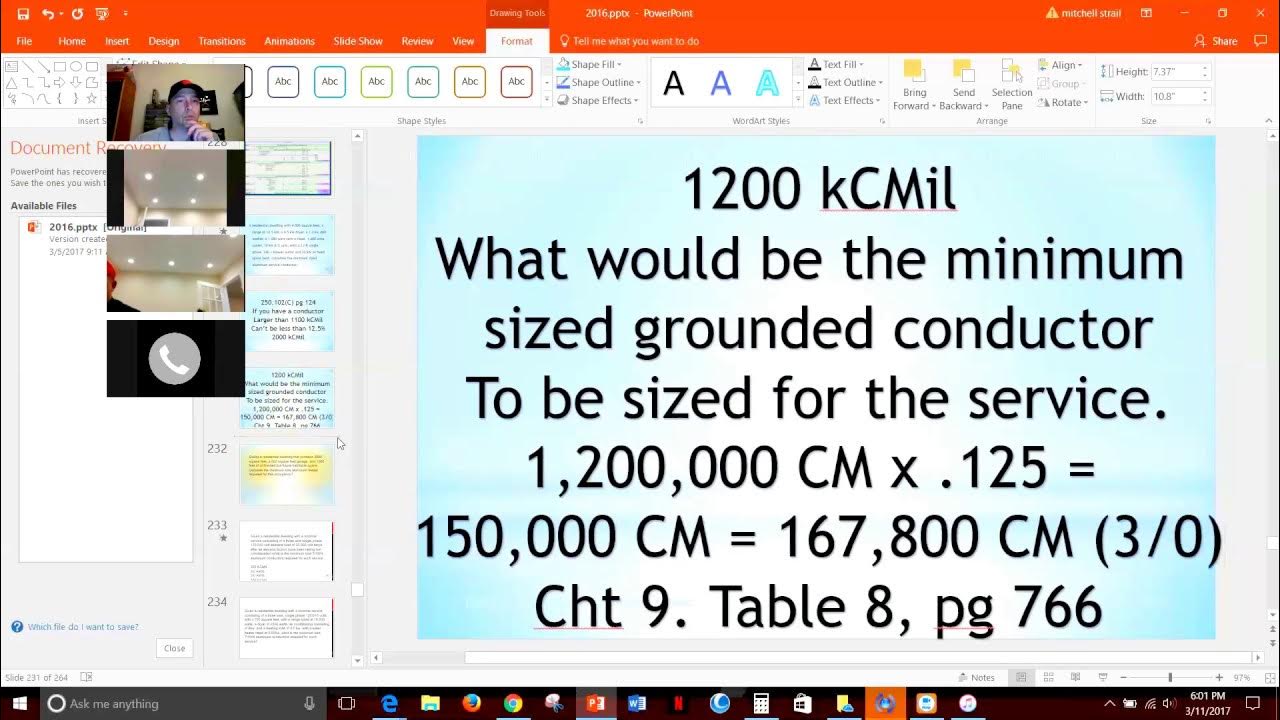Open the Size group dialog launcher

pos(1207,121)
